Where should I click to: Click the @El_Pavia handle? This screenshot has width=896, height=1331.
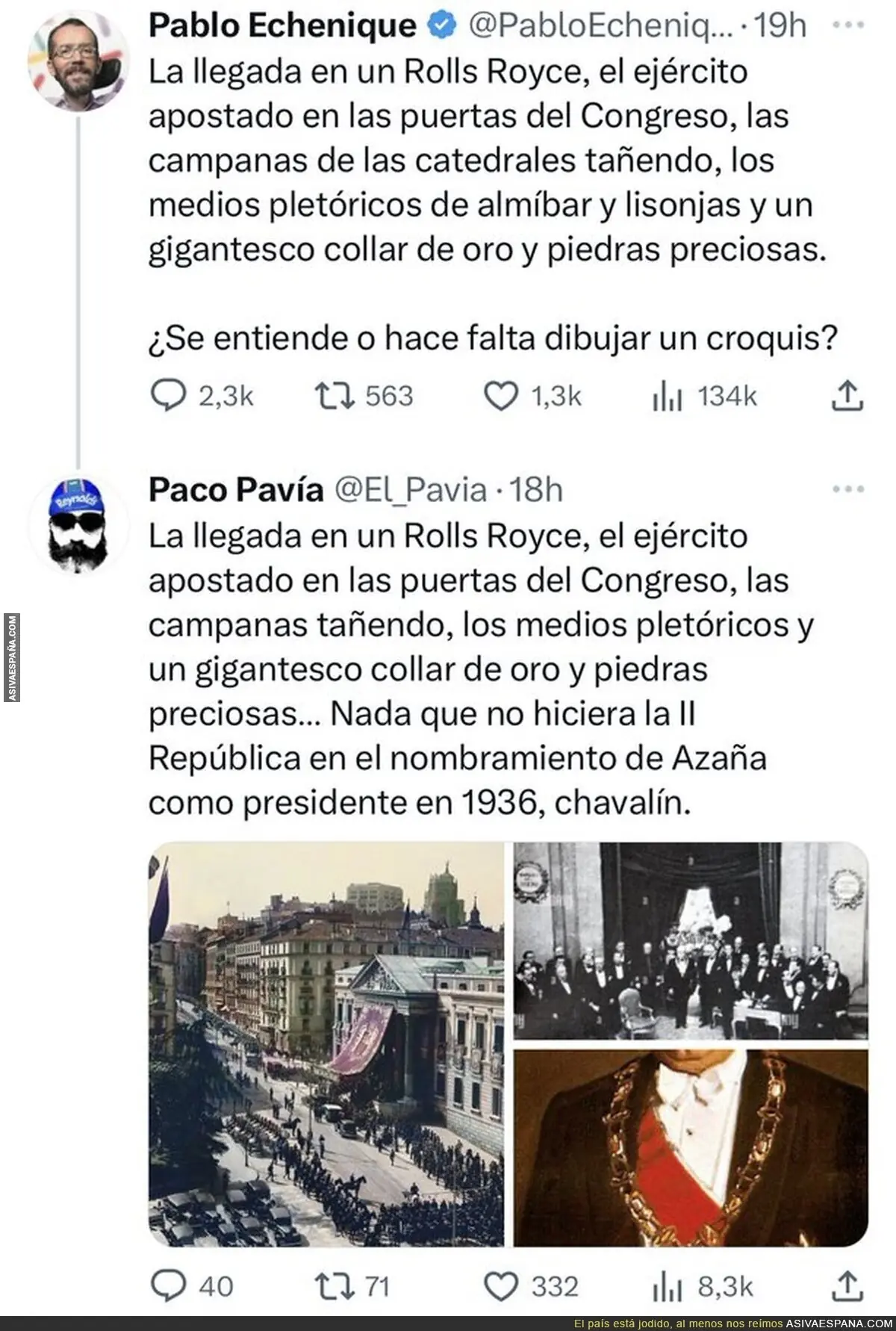[412, 490]
